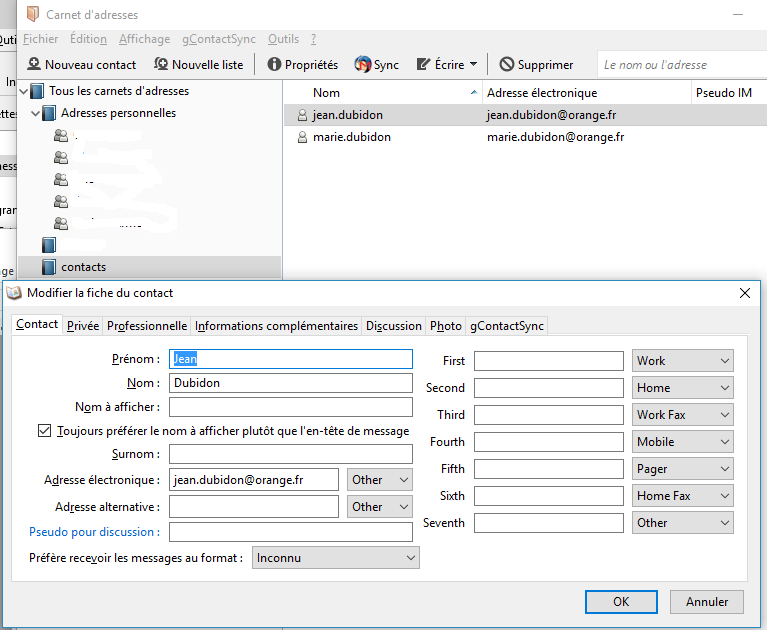Click the Nouvelle liste toolbar icon

coord(160,64)
